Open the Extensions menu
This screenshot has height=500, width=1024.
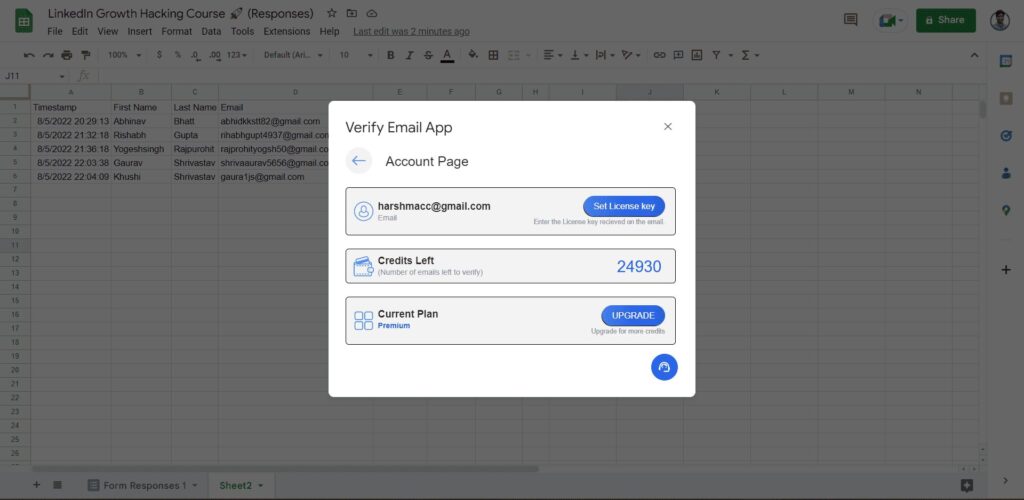pos(287,31)
